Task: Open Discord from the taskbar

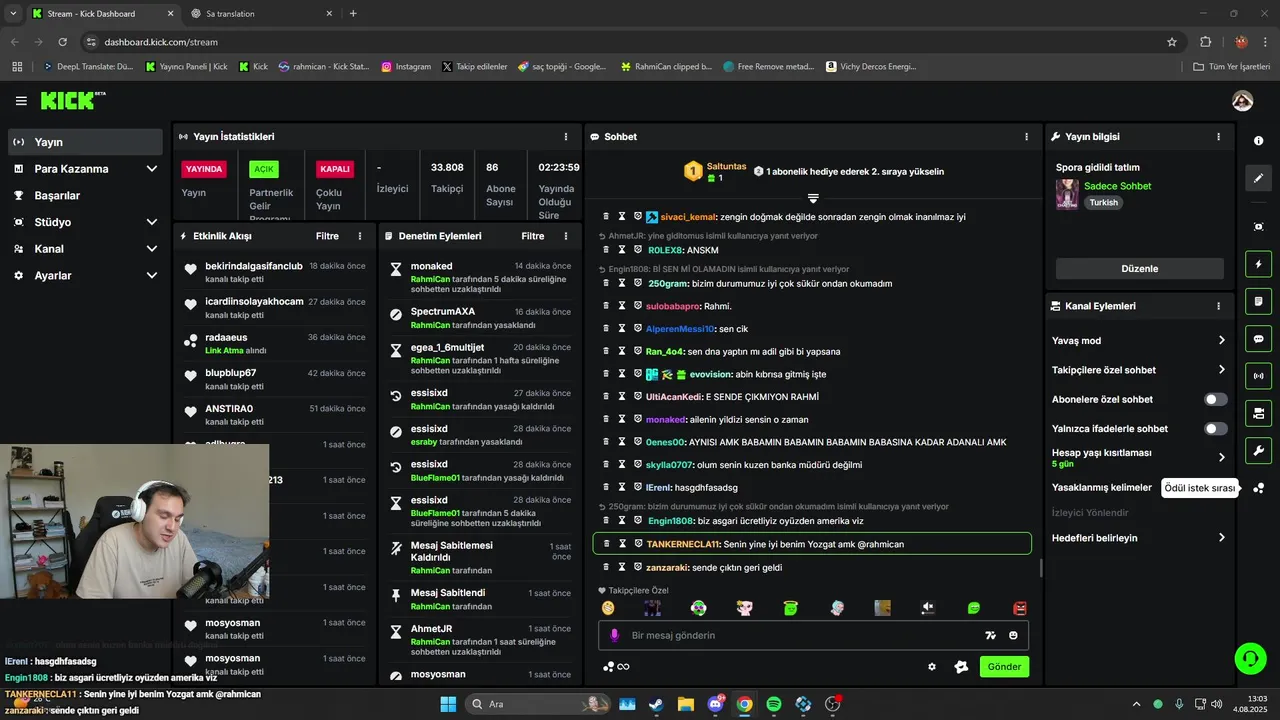Action: (x=715, y=704)
